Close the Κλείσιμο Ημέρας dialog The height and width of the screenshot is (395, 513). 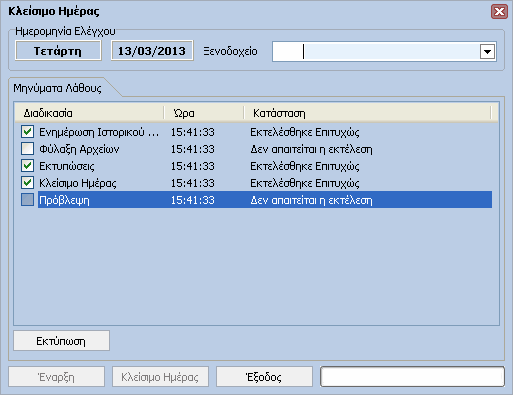click(x=499, y=12)
